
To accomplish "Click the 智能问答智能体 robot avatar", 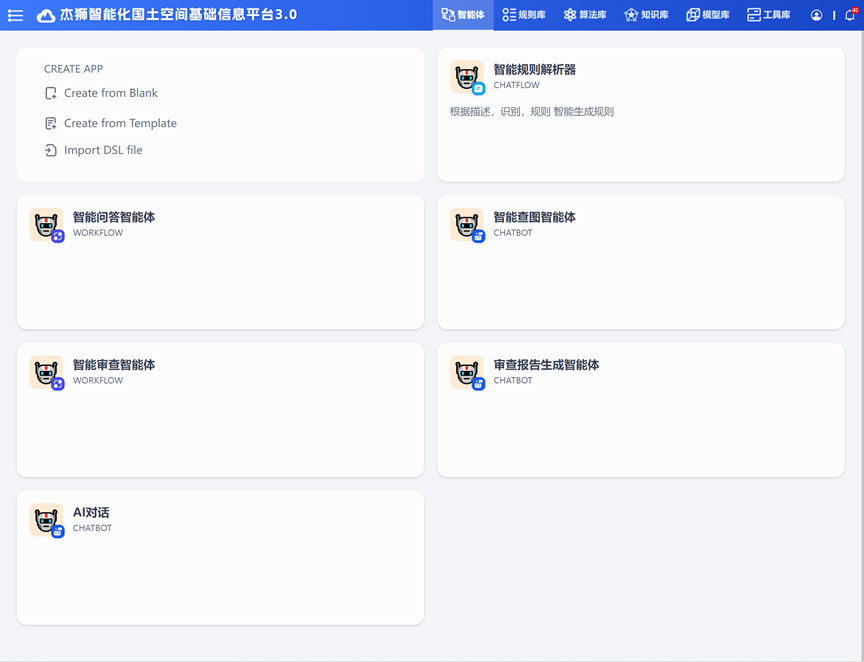I will [46, 224].
